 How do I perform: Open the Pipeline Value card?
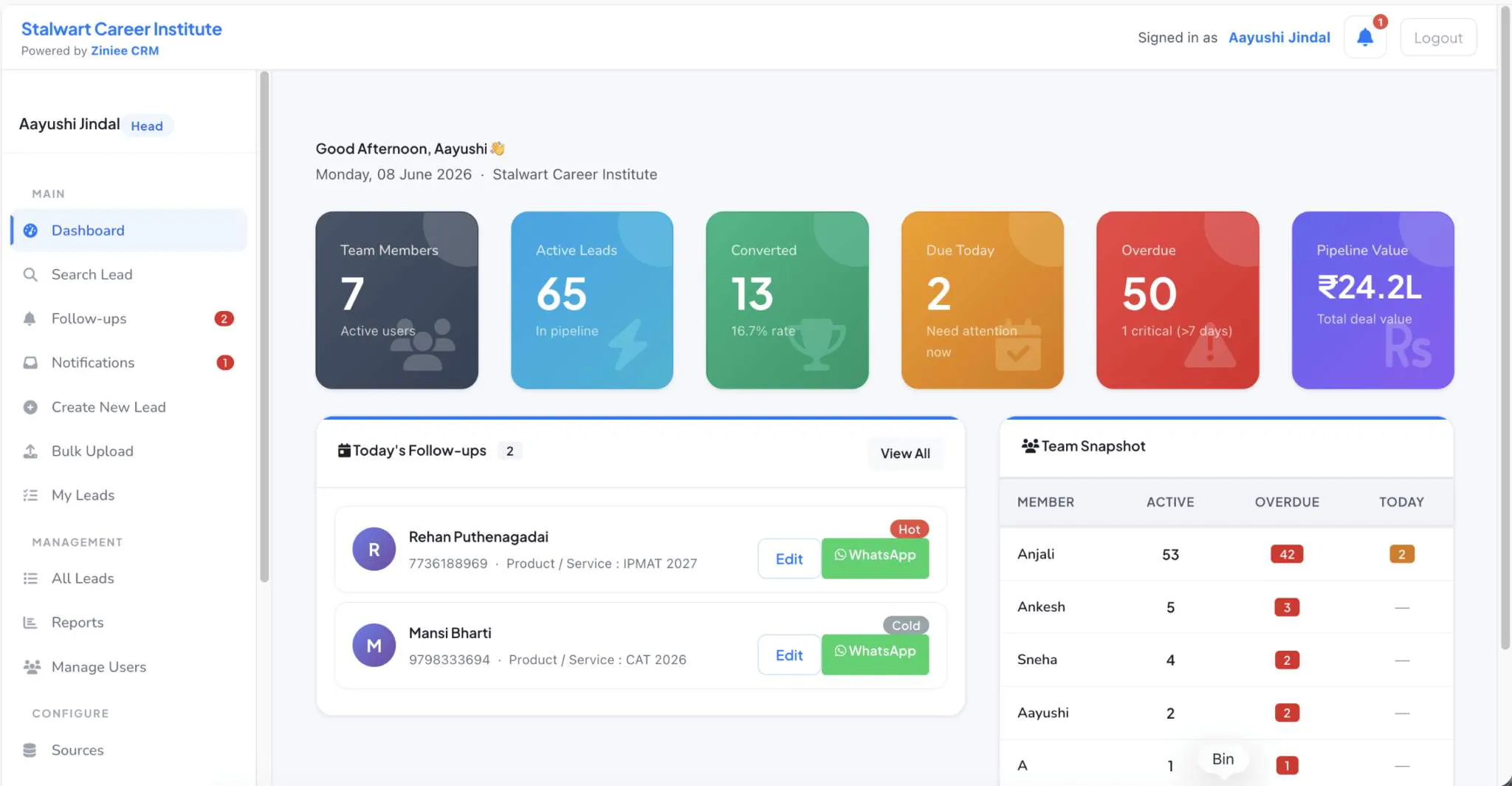point(1372,300)
